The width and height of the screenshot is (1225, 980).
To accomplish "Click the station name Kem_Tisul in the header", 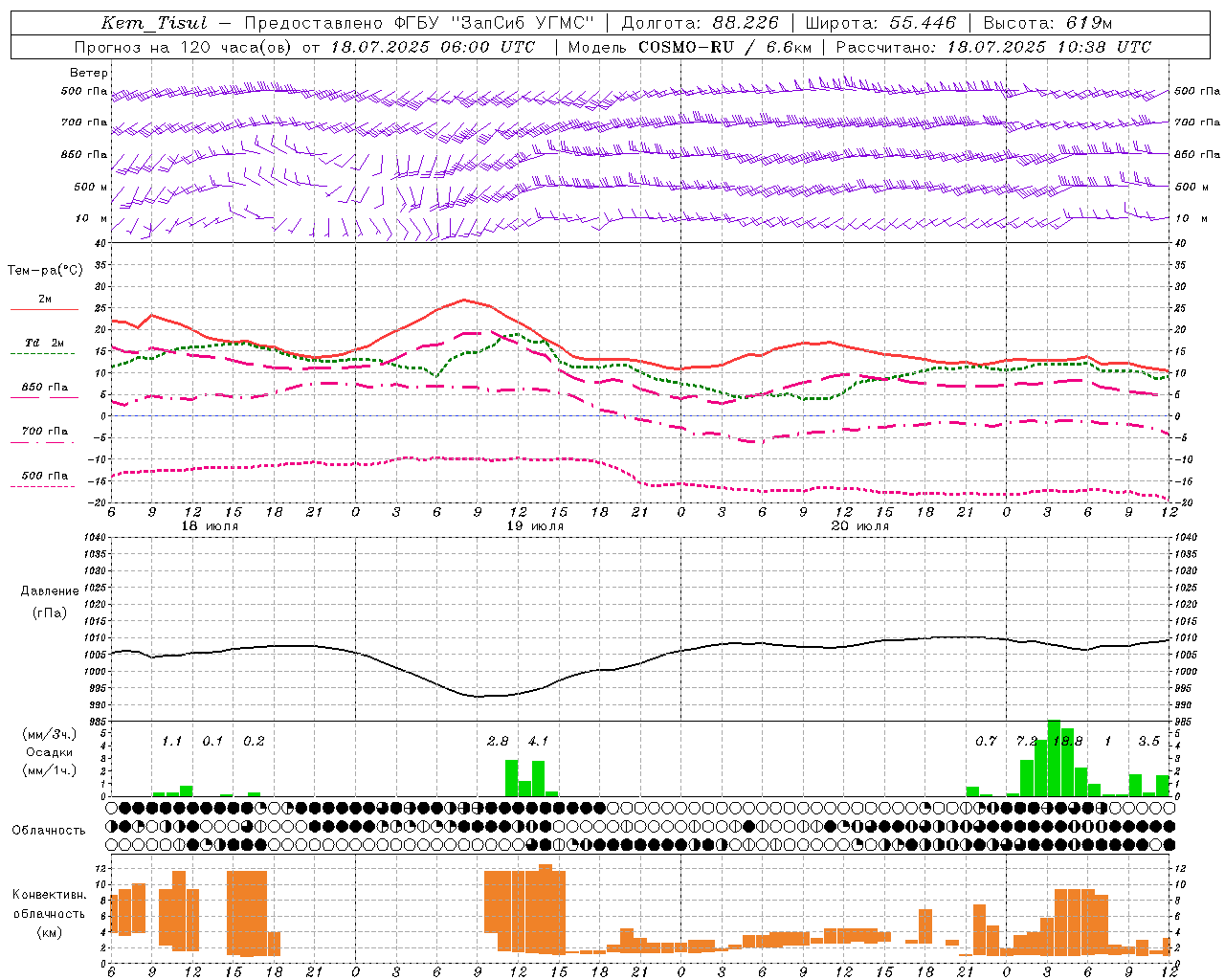I will 154,23.
